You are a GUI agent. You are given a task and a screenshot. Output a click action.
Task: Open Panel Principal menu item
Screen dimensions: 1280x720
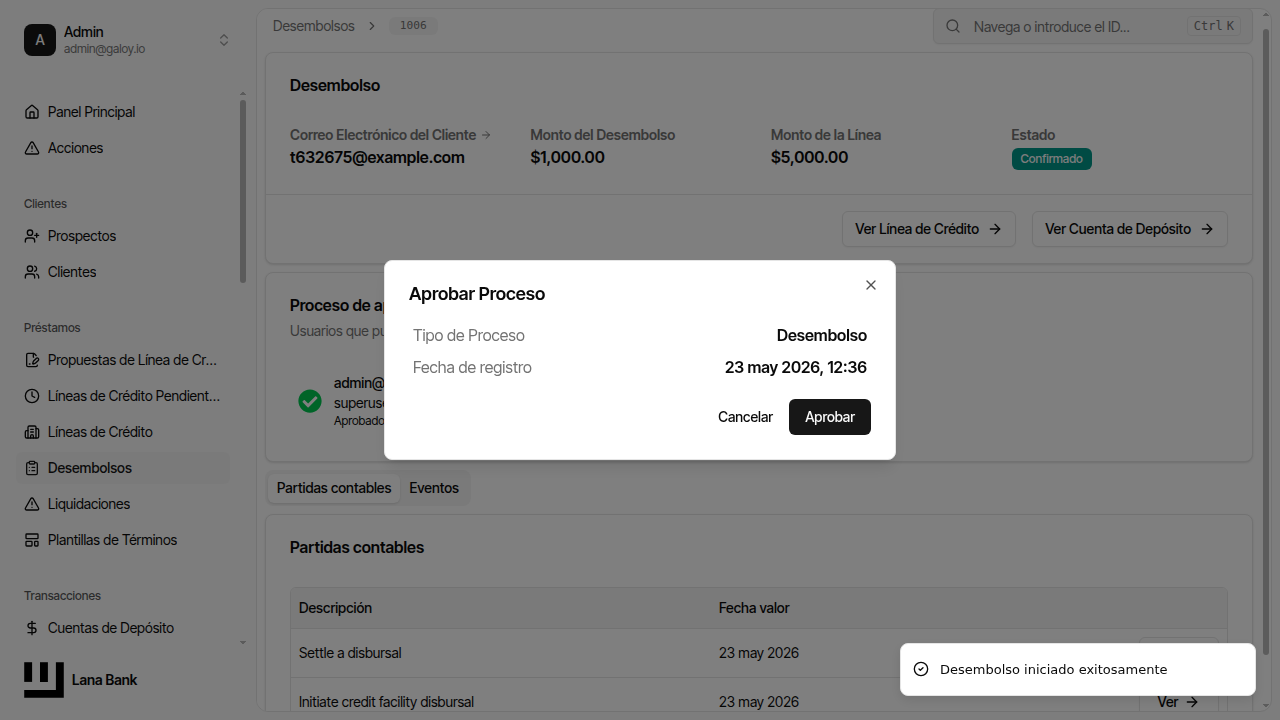(123, 112)
